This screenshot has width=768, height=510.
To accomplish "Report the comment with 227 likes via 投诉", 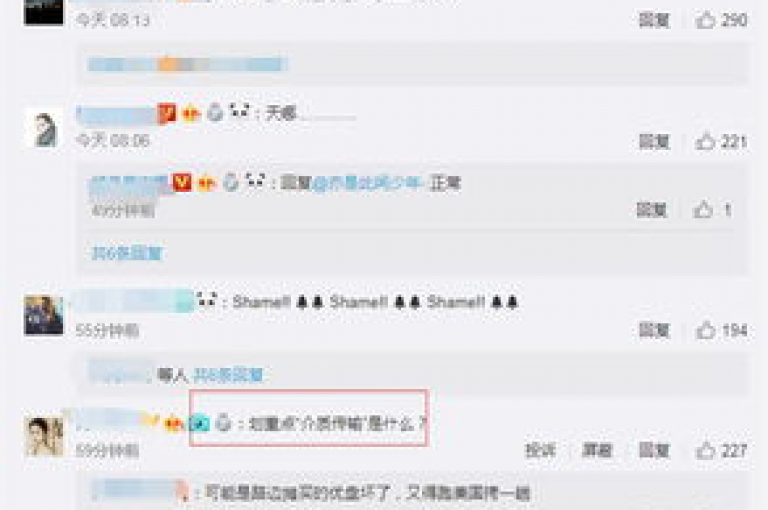I will point(541,450).
